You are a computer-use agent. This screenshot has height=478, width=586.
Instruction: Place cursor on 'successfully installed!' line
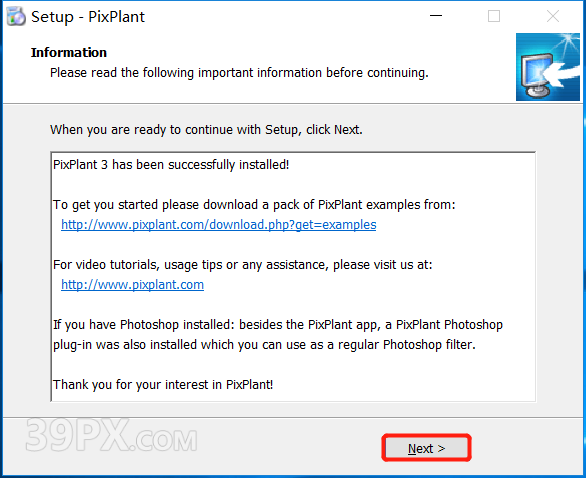[x=171, y=164]
